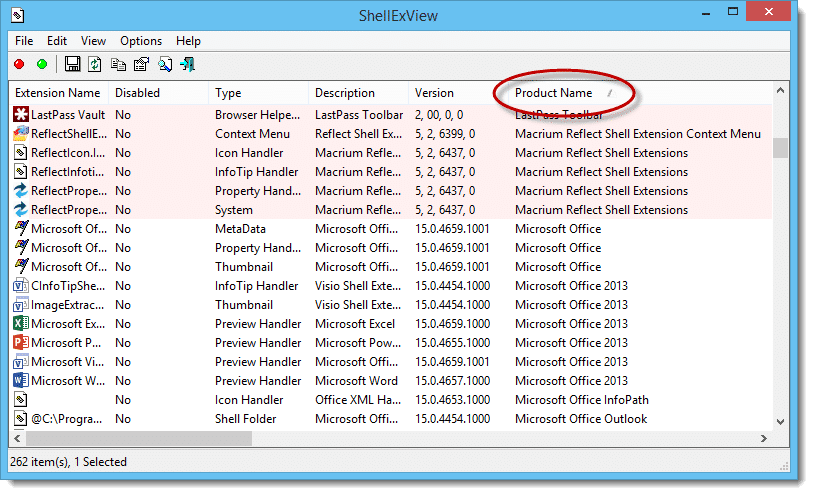This screenshot has height=495, width=813.
Task: Click the Visio icon of CInfoTipShe... row
Action: 20,286
